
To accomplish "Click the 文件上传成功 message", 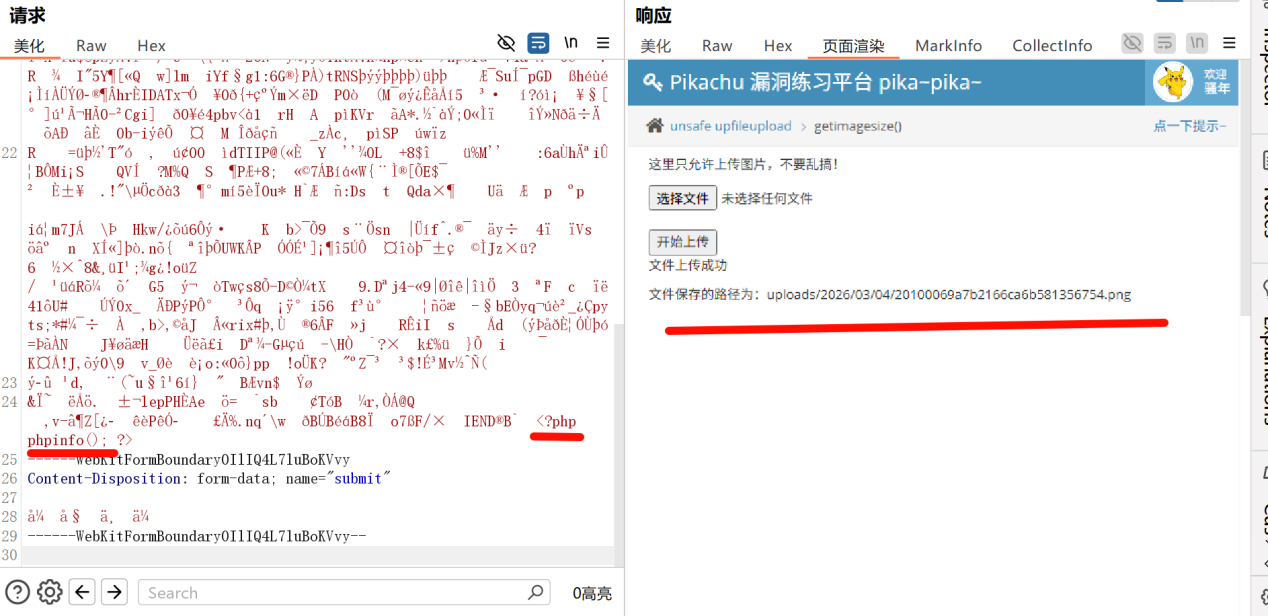I will [688, 265].
